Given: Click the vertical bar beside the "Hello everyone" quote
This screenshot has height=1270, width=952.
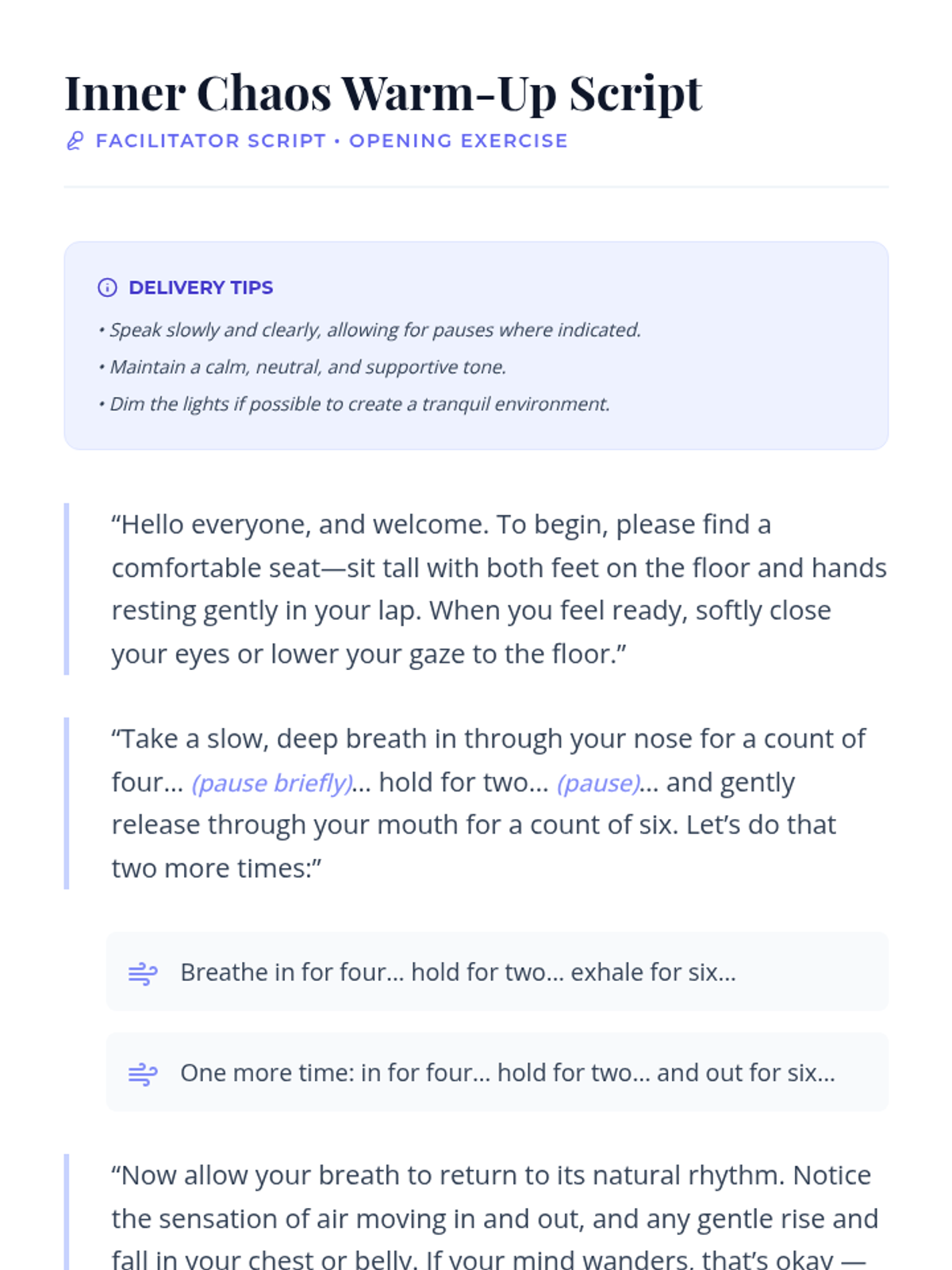Looking at the screenshot, I should [67, 589].
